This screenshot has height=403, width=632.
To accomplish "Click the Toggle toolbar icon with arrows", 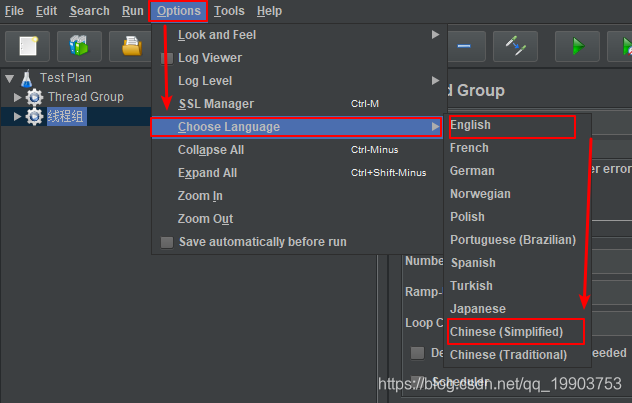I will pos(516,46).
